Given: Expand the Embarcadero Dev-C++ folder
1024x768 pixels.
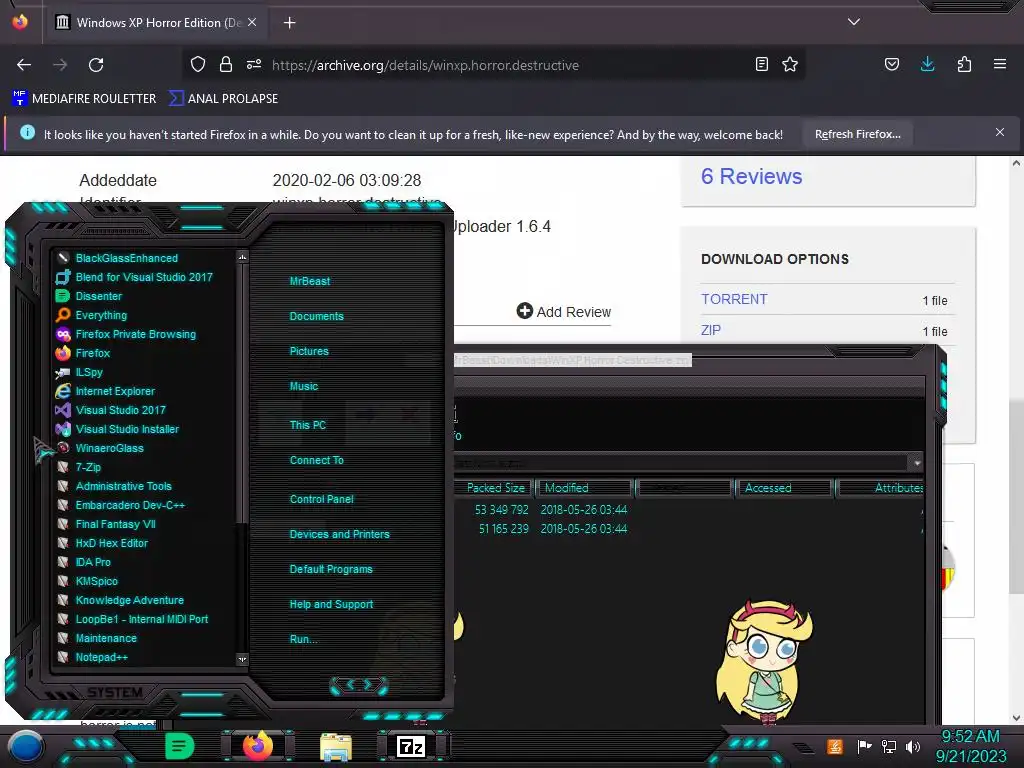Looking at the screenshot, I should click(x=120, y=505).
